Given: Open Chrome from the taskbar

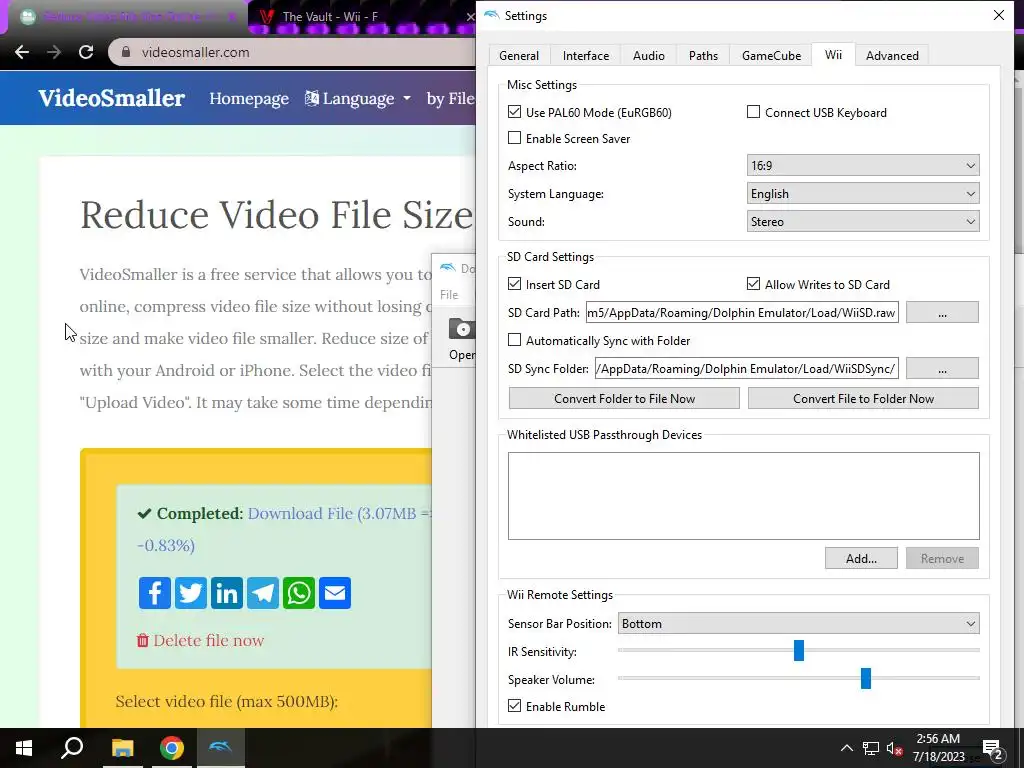Looking at the screenshot, I should point(172,748).
